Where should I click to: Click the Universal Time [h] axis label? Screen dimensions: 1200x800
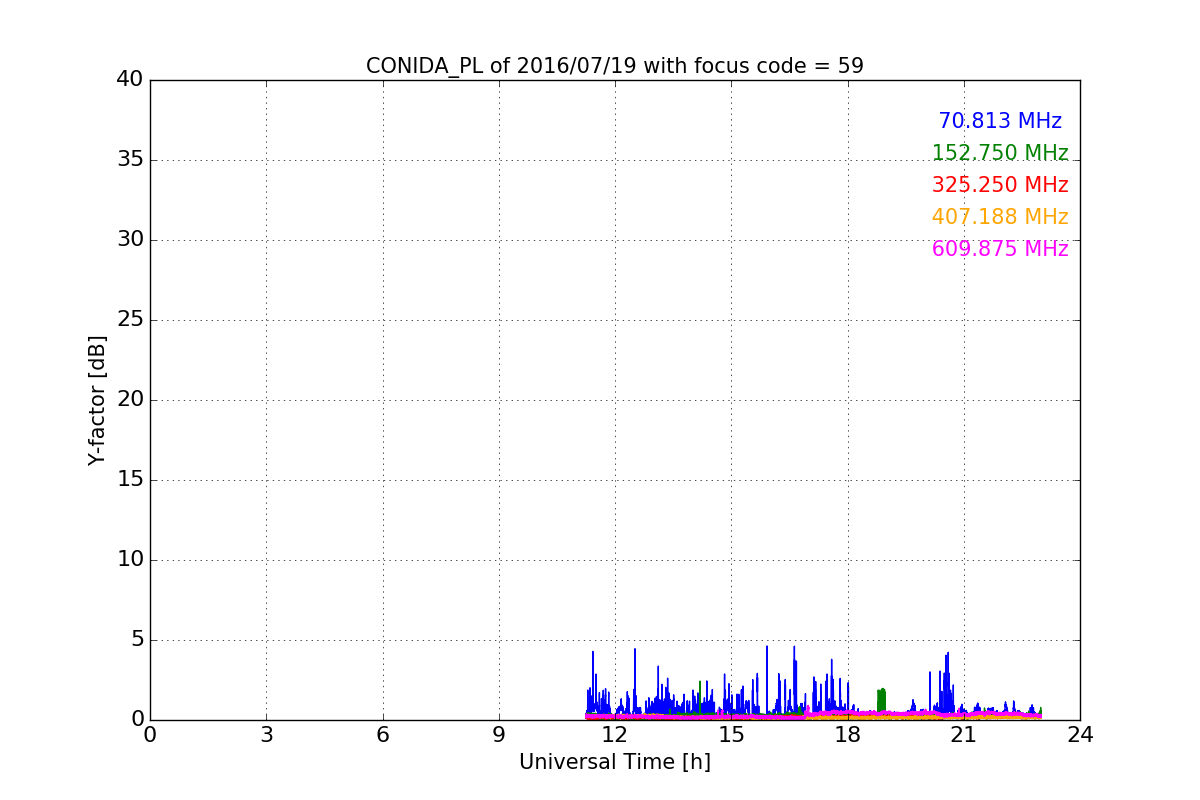[615, 762]
